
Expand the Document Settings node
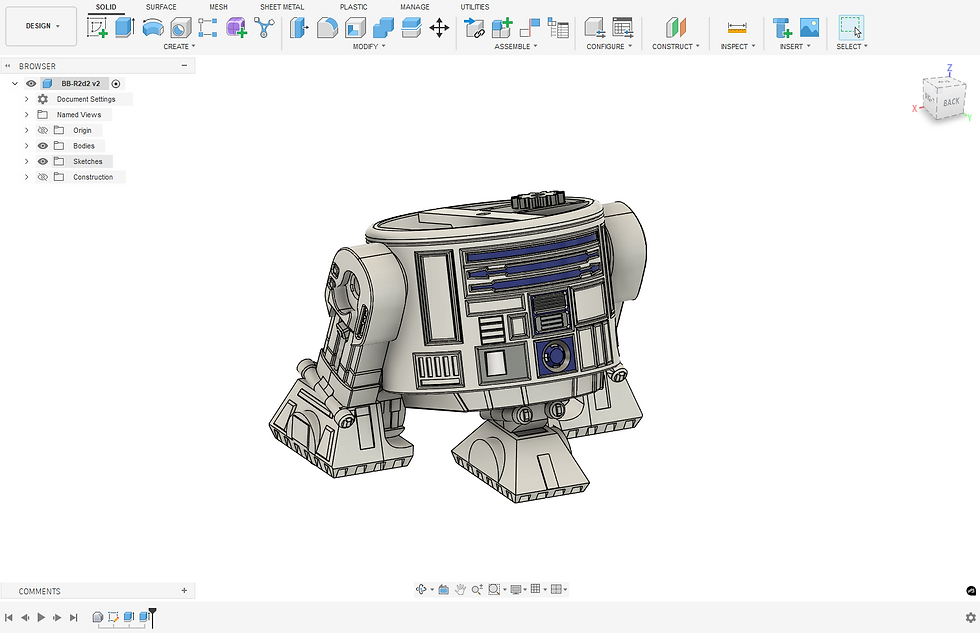[x=27, y=99]
